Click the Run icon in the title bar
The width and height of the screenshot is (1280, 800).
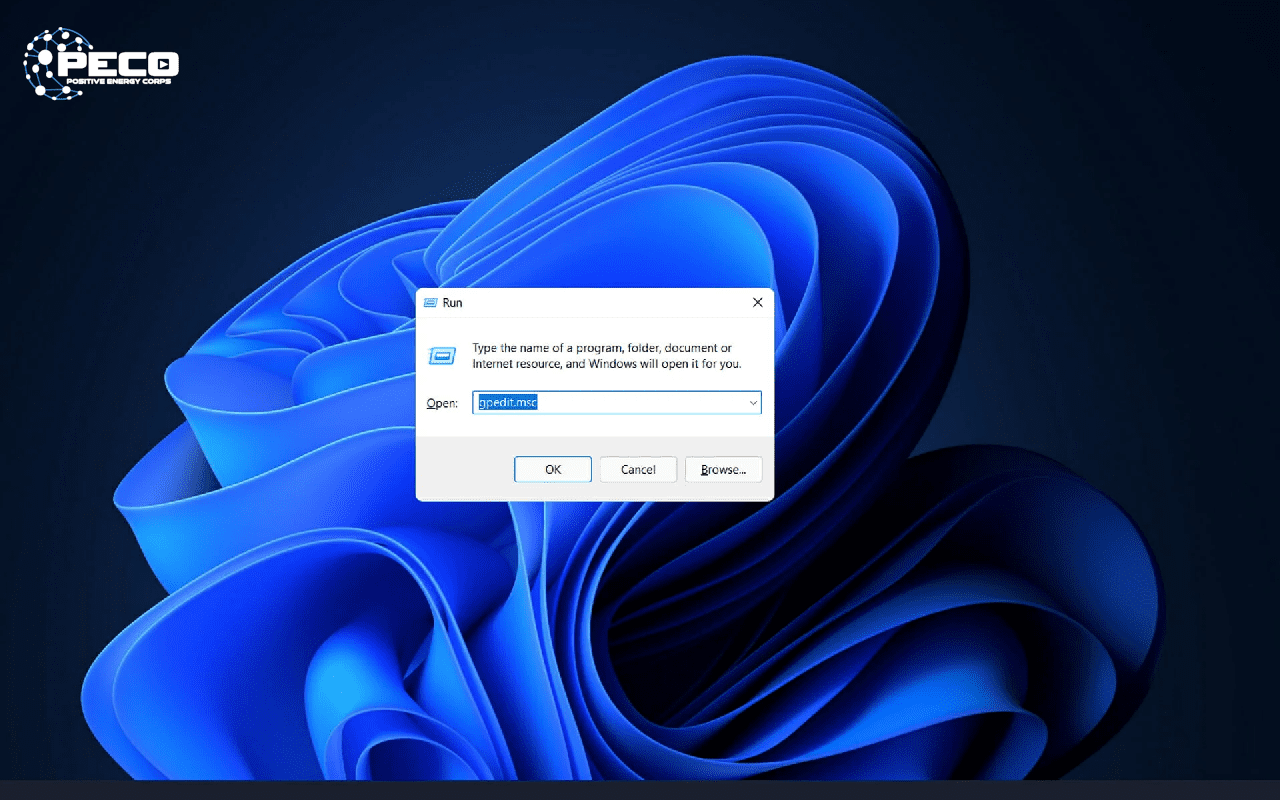coord(430,302)
